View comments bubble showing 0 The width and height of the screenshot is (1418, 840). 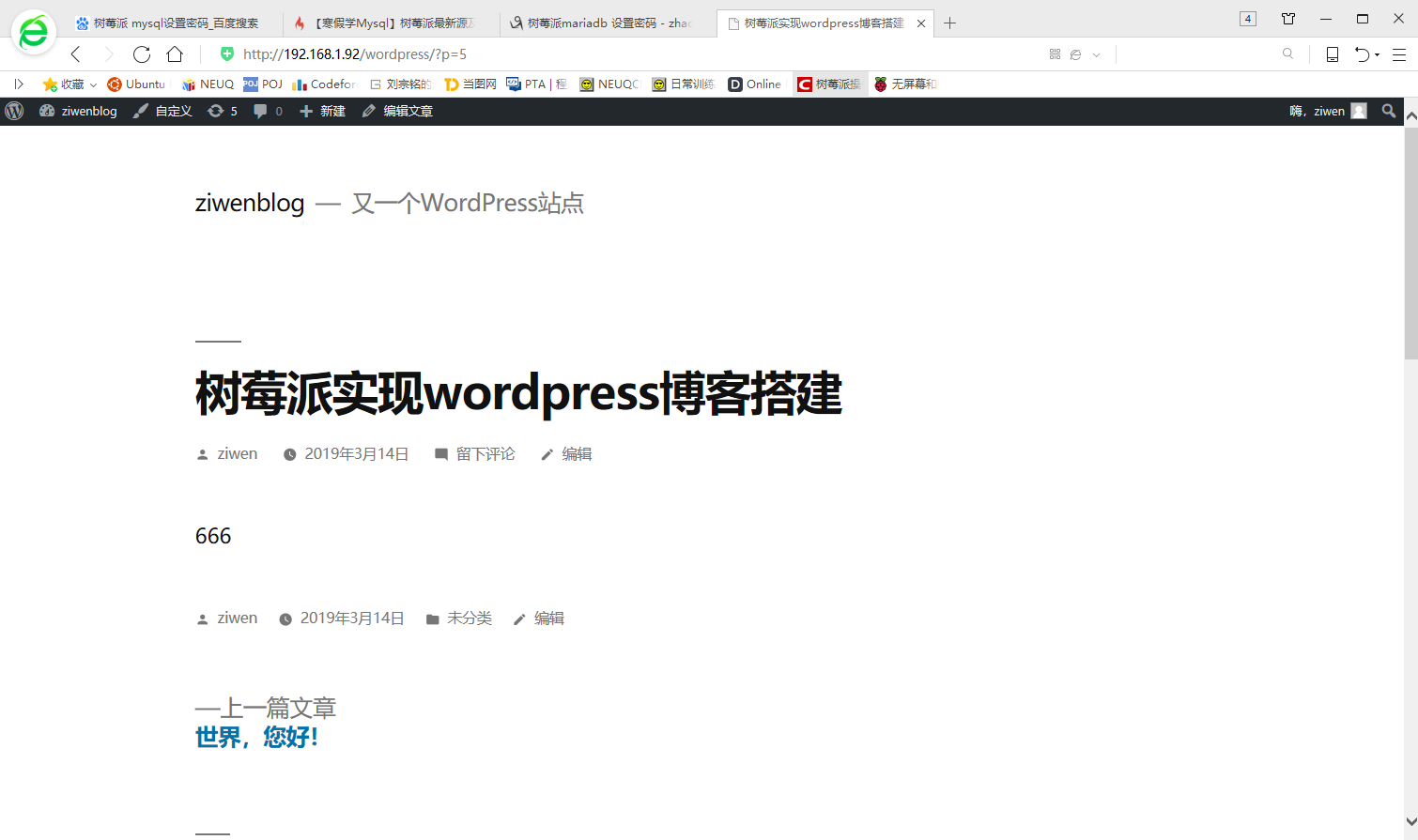[268, 111]
